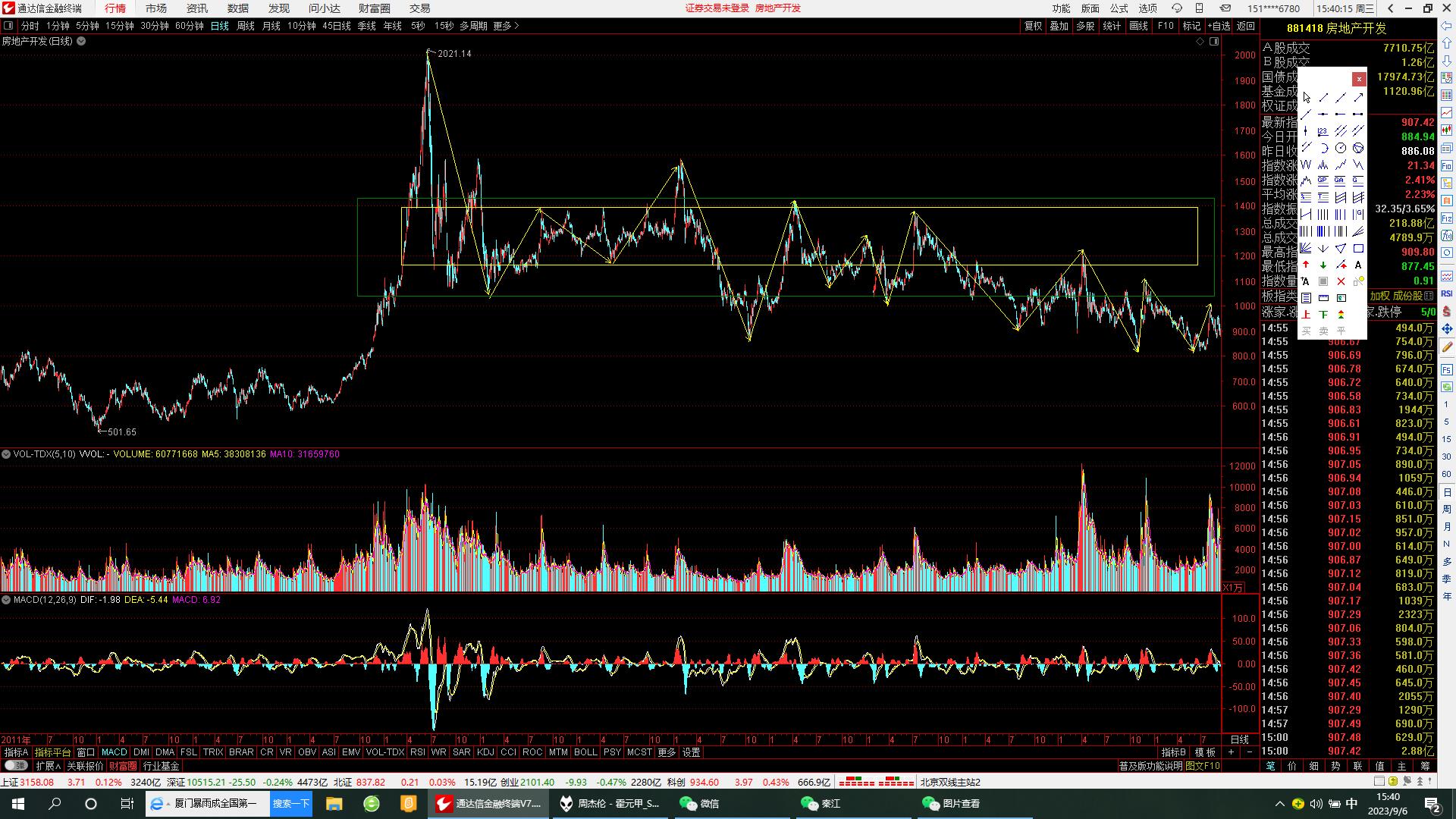Screen dimensions: 1456x819
Task: Switch chart period to 月线
Action: pos(271,26)
